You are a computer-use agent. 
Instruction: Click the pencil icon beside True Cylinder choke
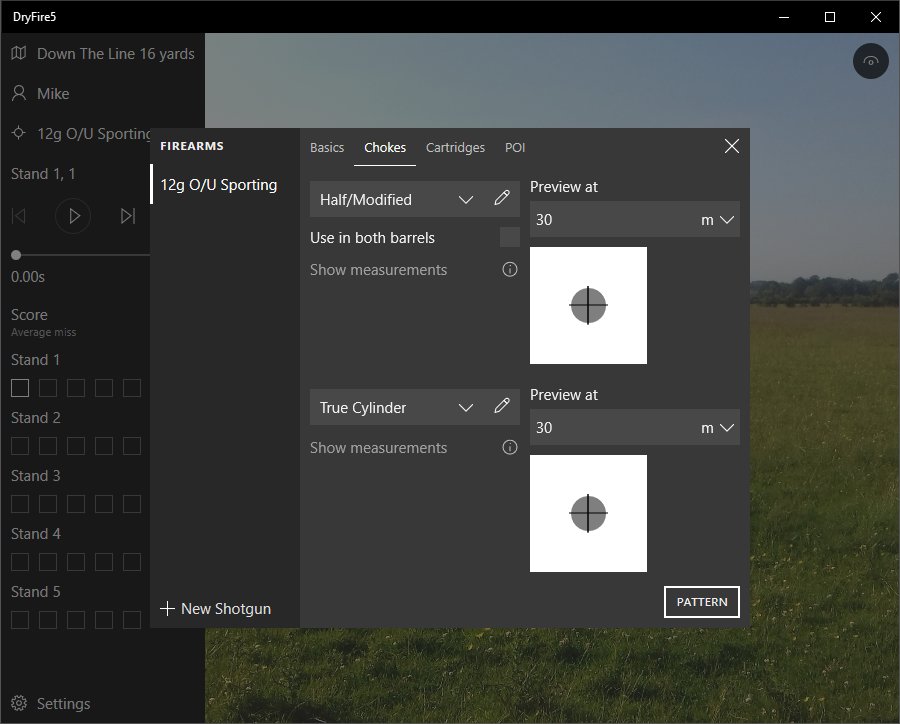pyautogui.click(x=502, y=407)
